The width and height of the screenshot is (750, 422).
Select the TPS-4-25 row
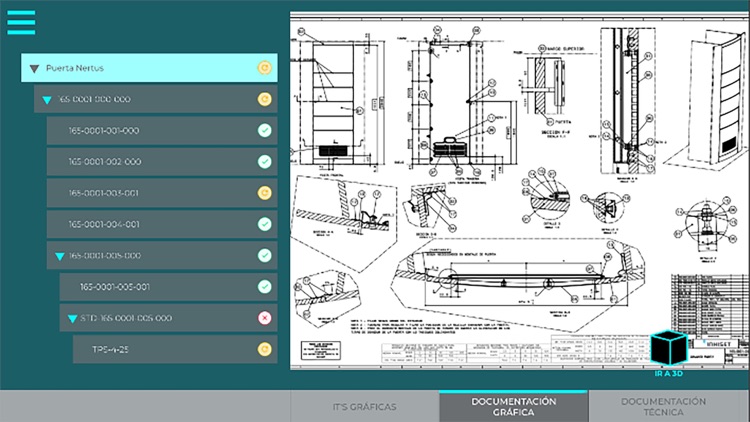pyautogui.click(x=175, y=349)
